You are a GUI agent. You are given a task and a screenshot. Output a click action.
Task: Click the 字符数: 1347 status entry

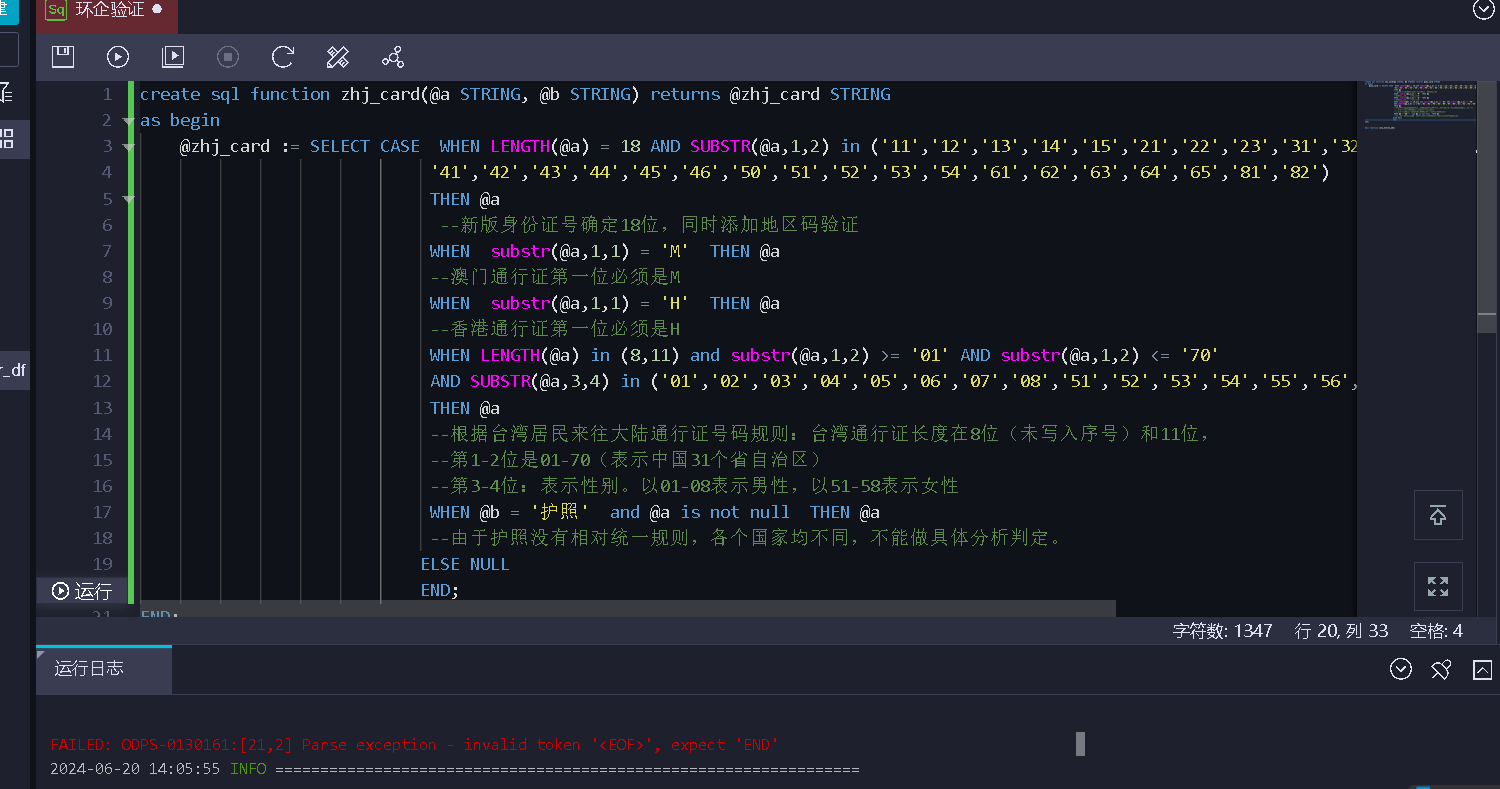click(x=1222, y=631)
